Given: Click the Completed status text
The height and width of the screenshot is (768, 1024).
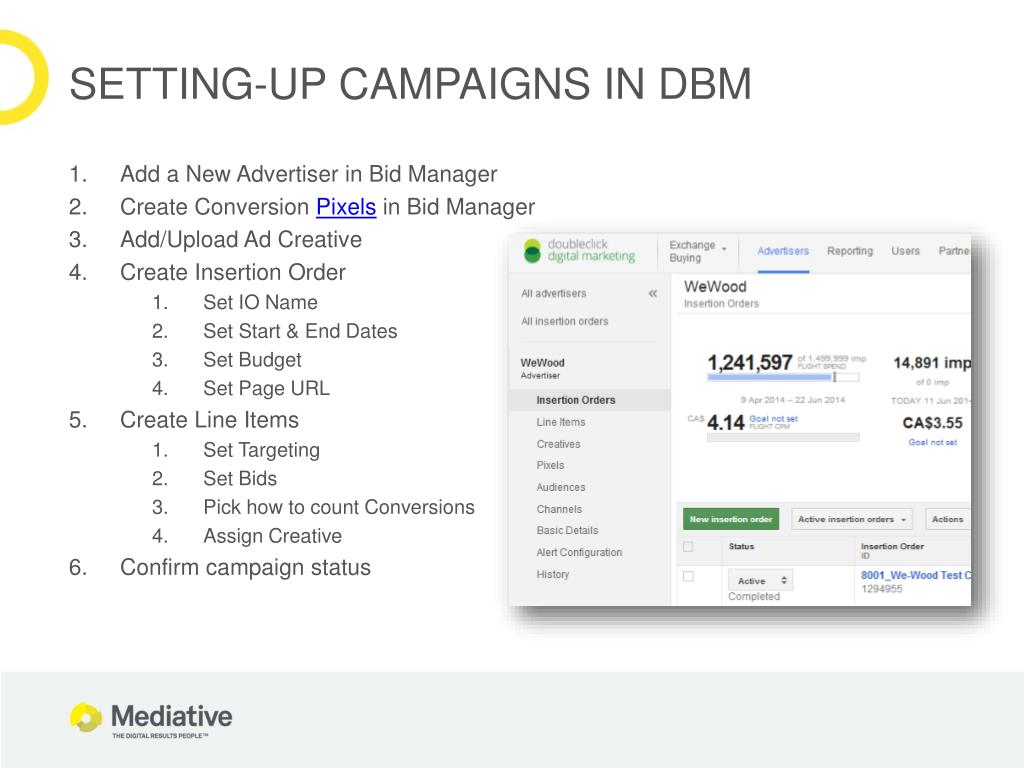Looking at the screenshot, I should [754, 597].
